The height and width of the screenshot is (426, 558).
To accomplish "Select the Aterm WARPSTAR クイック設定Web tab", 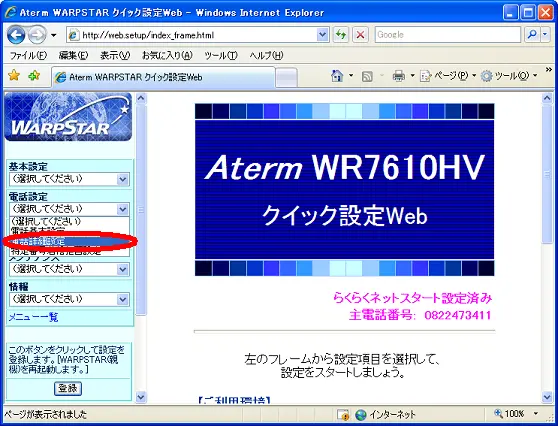I will coord(163,77).
